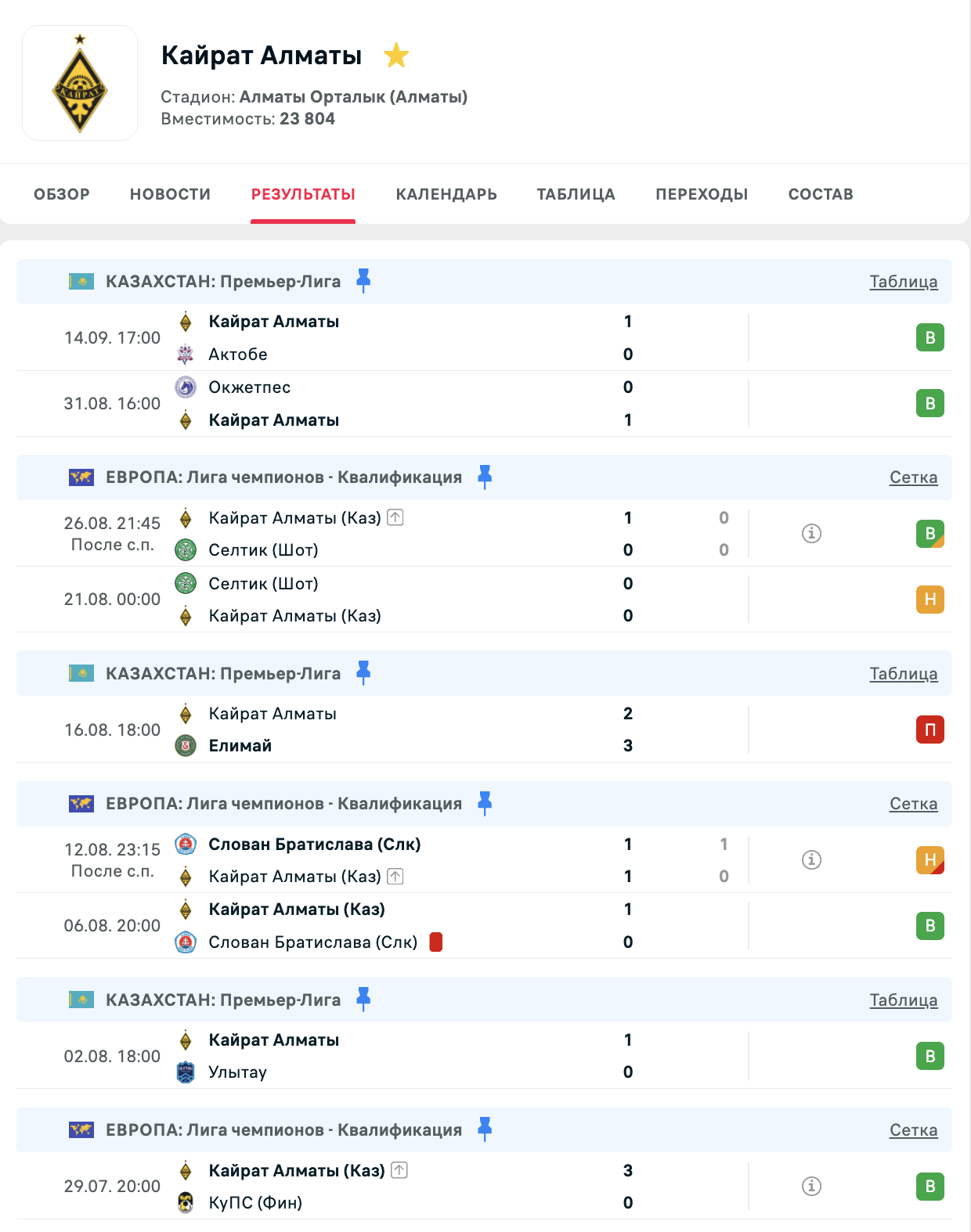Open the СОСТАВ tab
971x1232 pixels.
pos(821,194)
